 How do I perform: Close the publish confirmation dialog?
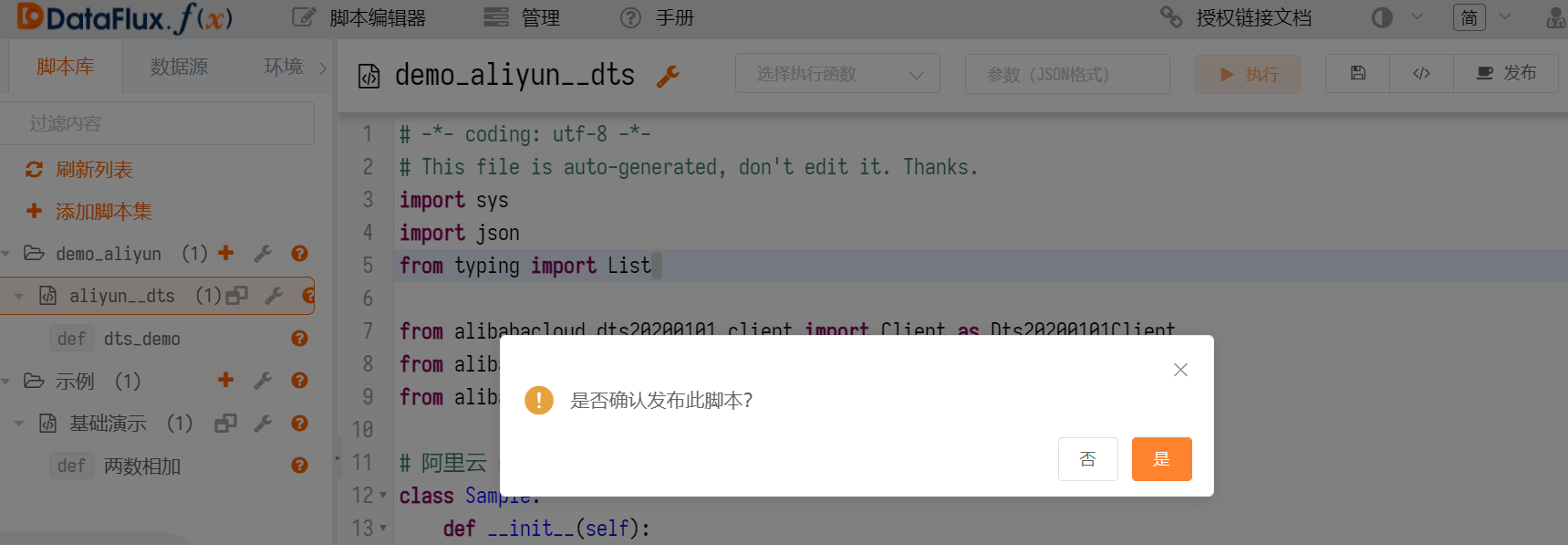(x=1180, y=370)
